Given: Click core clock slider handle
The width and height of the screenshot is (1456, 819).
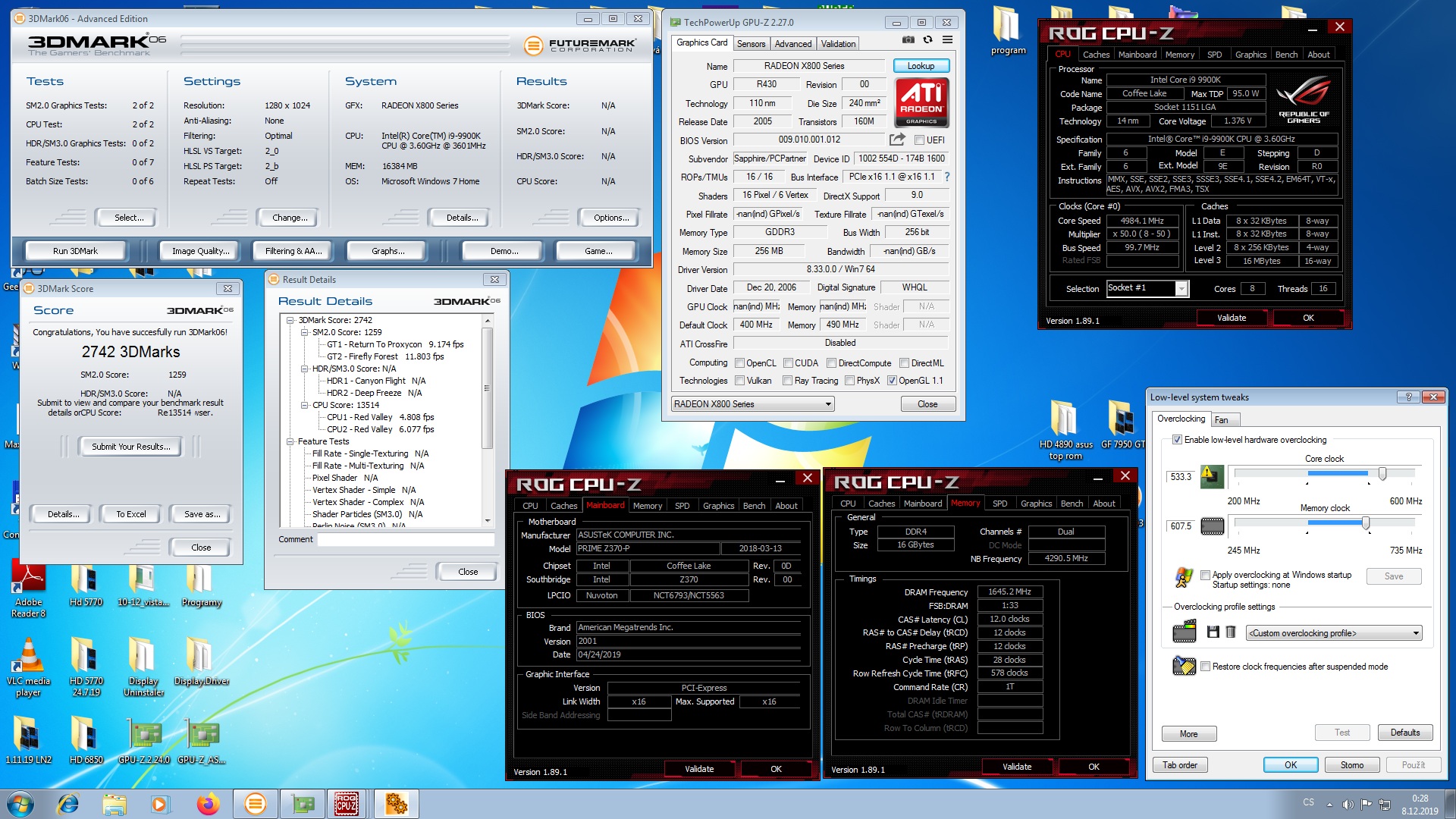Looking at the screenshot, I should click(1382, 474).
